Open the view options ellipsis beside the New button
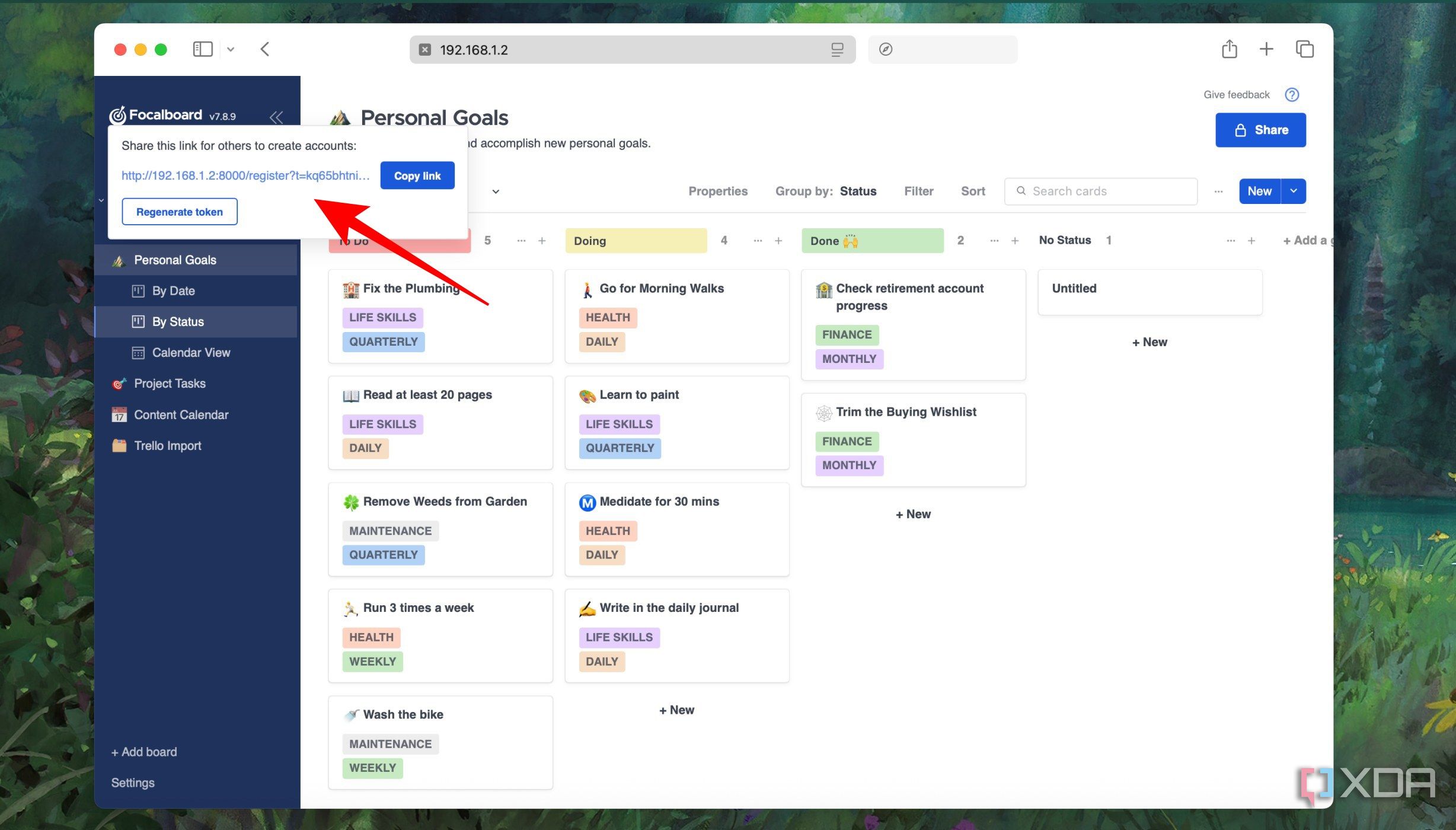 1218,191
